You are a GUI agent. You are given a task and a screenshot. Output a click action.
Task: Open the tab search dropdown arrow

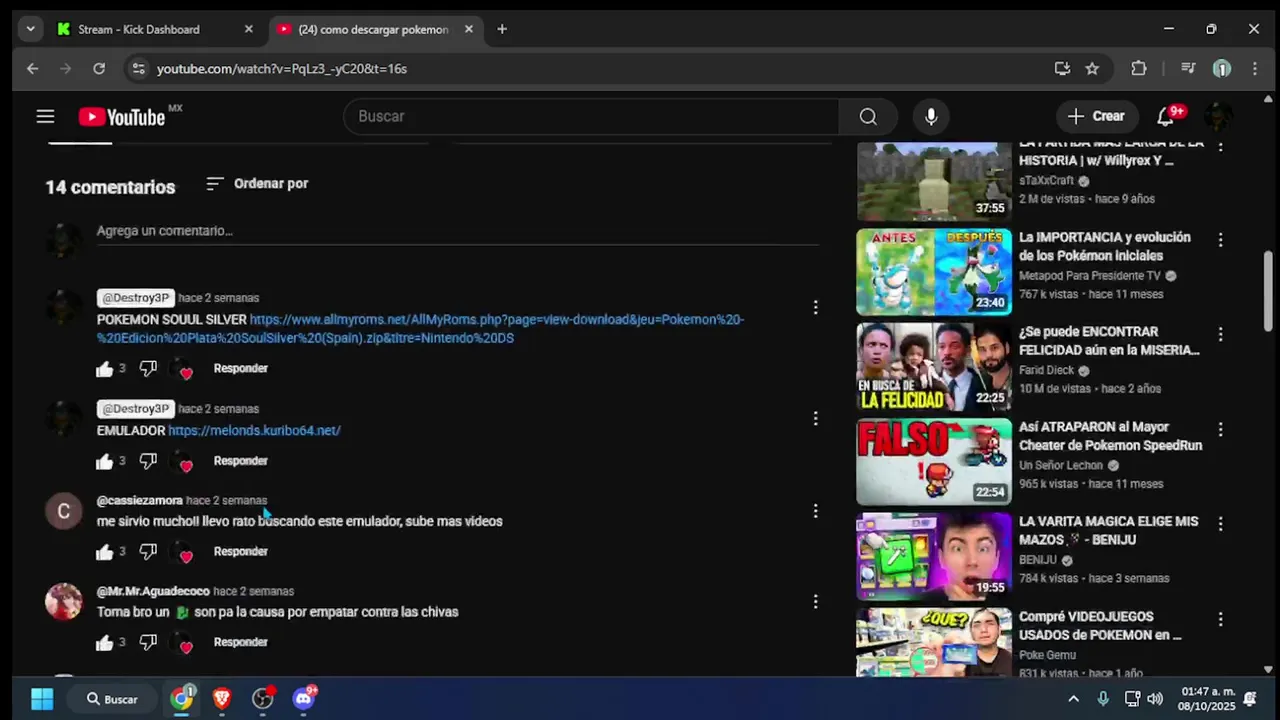tap(30, 29)
